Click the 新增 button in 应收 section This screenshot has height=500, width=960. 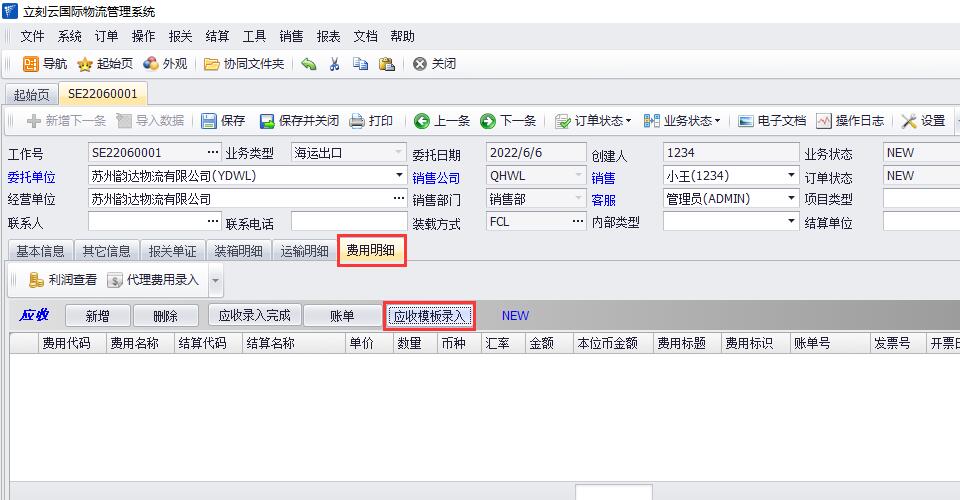(x=97, y=316)
